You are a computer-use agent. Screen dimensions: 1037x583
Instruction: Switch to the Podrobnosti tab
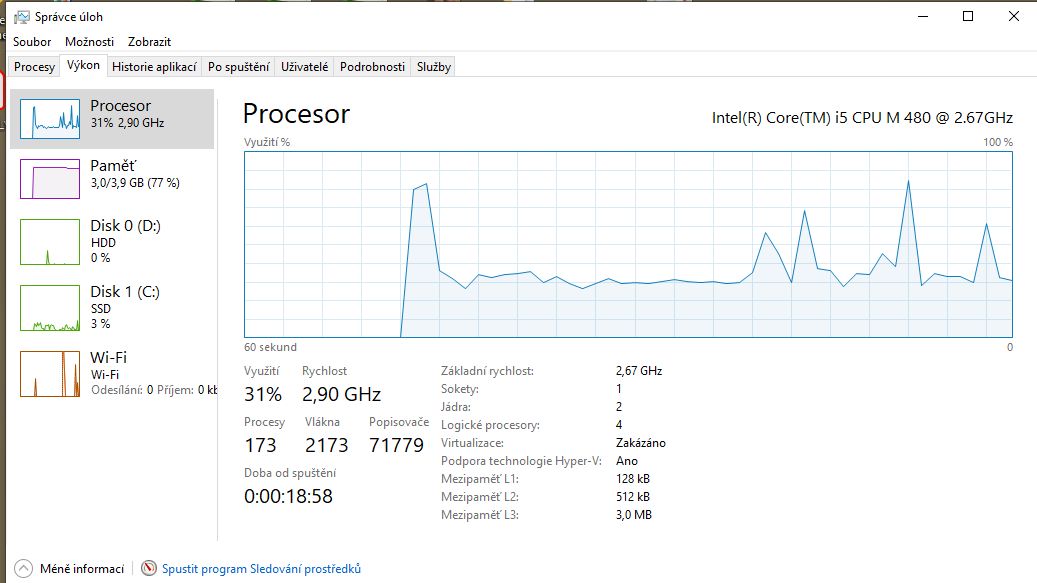[372, 67]
